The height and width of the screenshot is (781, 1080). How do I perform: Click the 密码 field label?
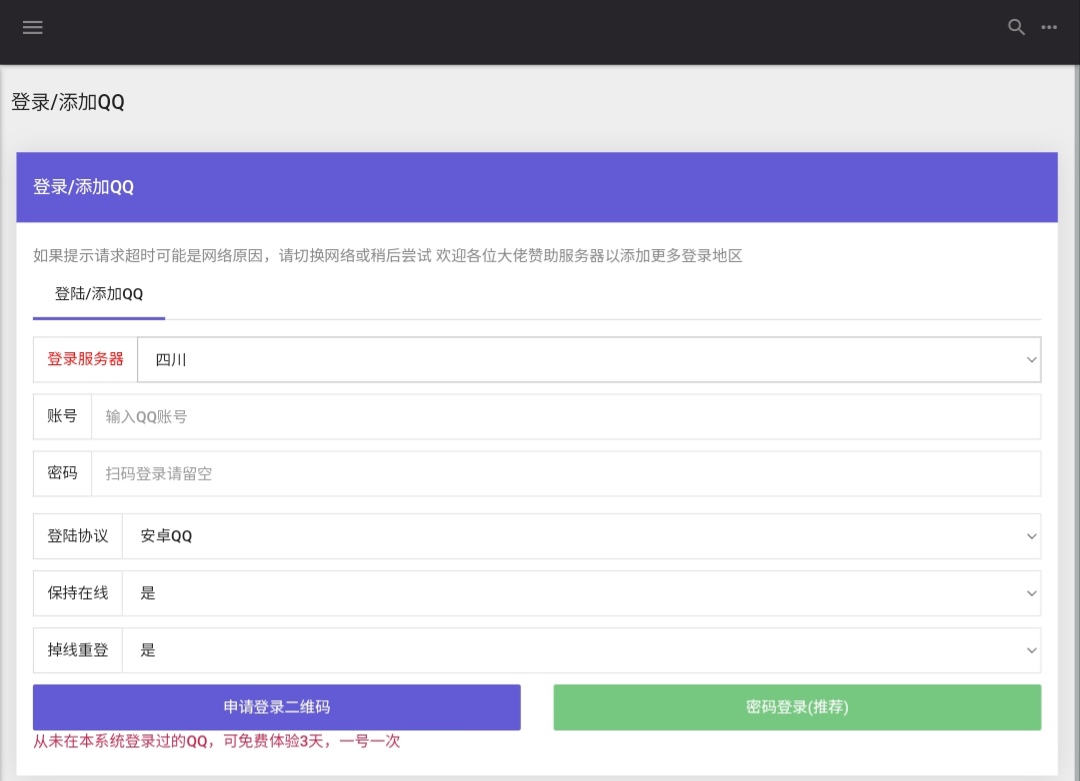coord(62,473)
